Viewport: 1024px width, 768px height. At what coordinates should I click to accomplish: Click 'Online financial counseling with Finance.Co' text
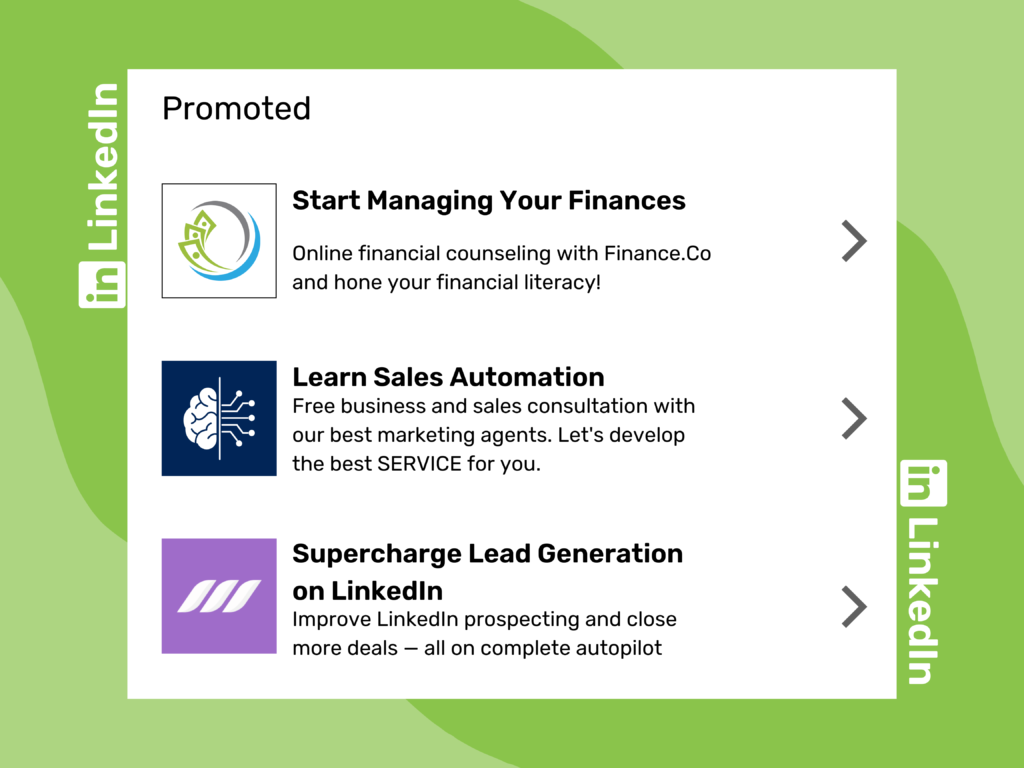[501, 254]
